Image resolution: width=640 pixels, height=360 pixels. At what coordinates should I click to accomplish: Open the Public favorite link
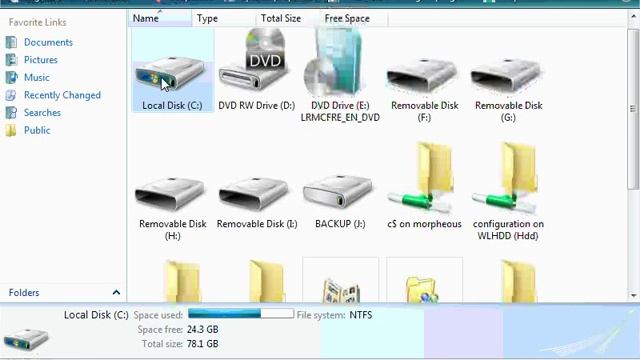[x=37, y=131]
